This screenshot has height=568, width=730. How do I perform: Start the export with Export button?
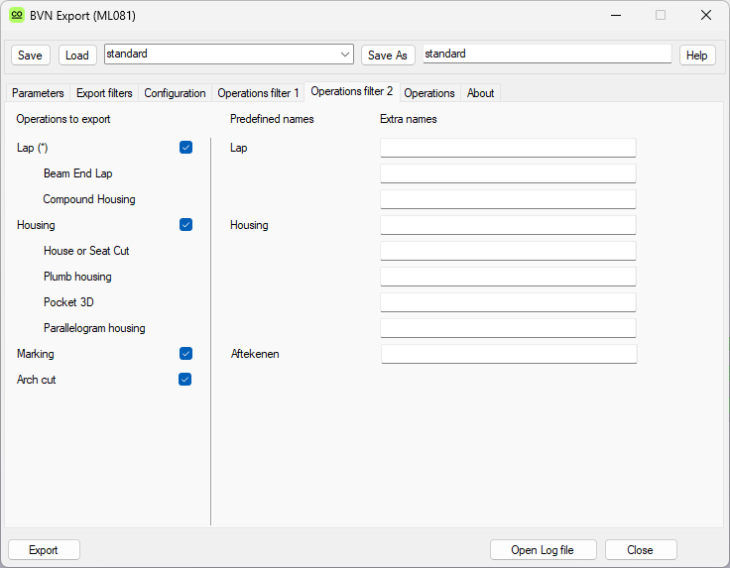pyautogui.click(x=44, y=550)
